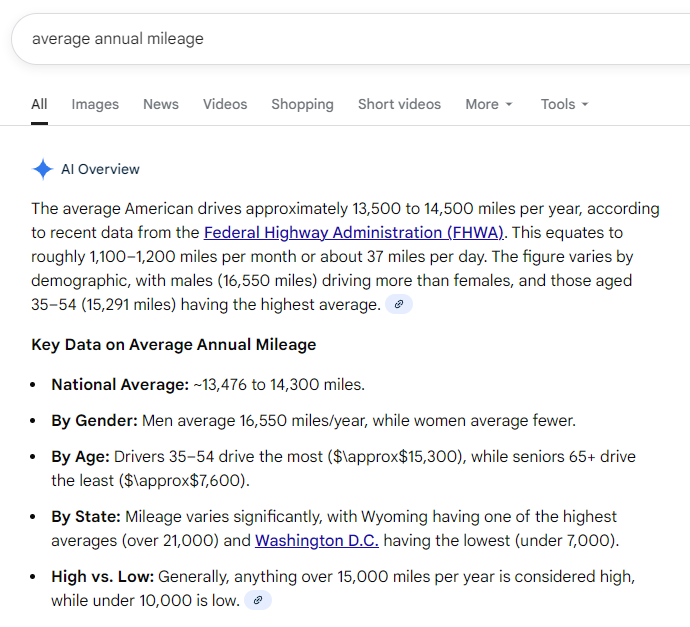Screen dimensions: 690x627
Task: Click the 'By Age:' bullet label
Action: click(80, 457)
